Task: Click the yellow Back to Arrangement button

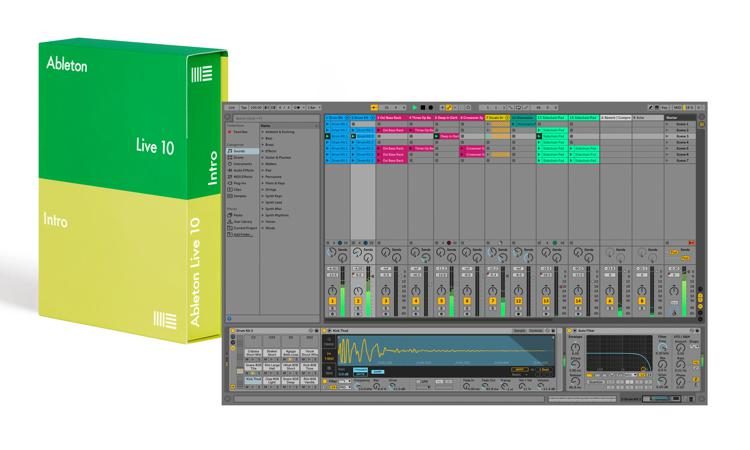Action: 374,108
